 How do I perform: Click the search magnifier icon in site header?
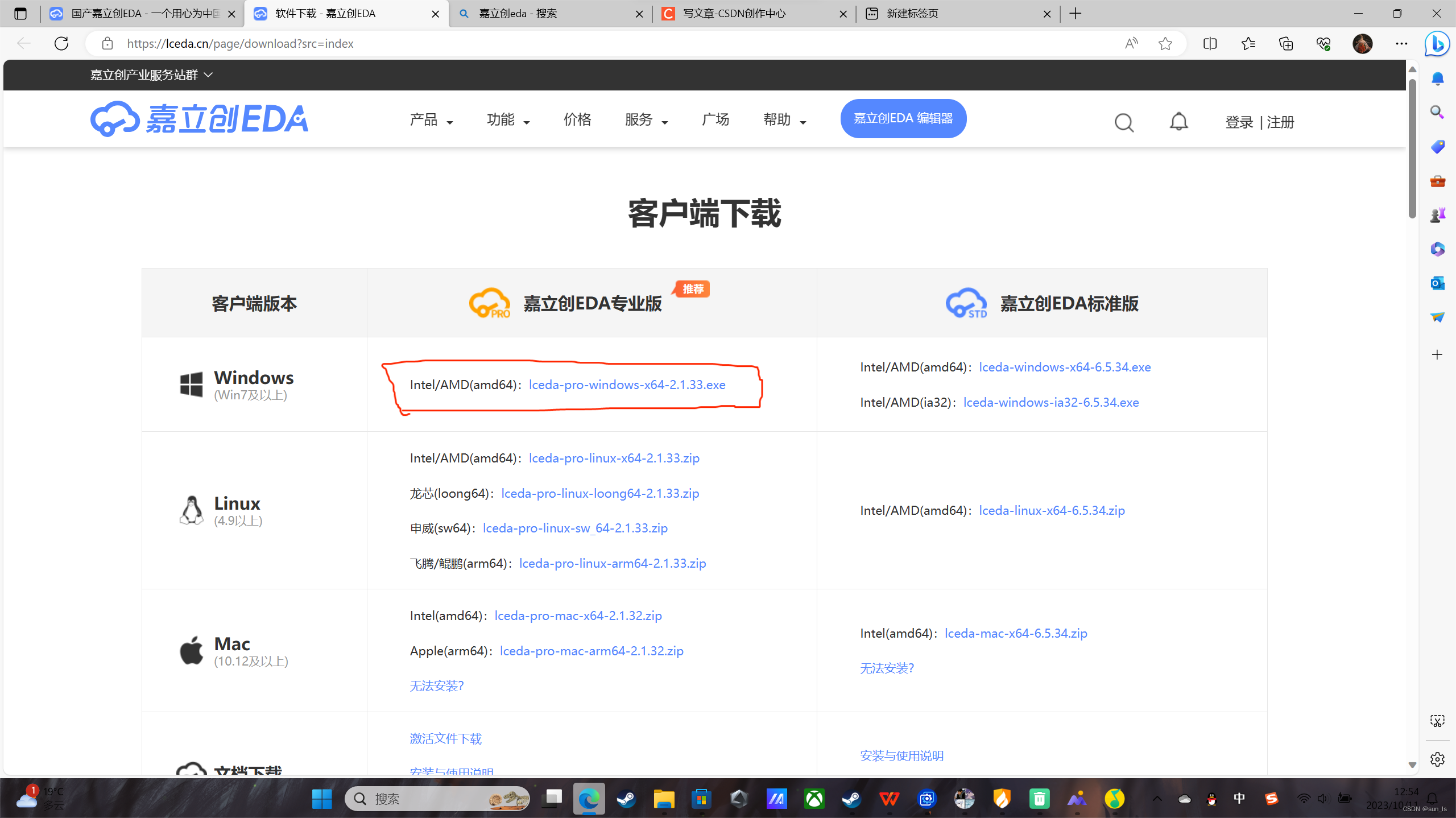pos(1123,122)
